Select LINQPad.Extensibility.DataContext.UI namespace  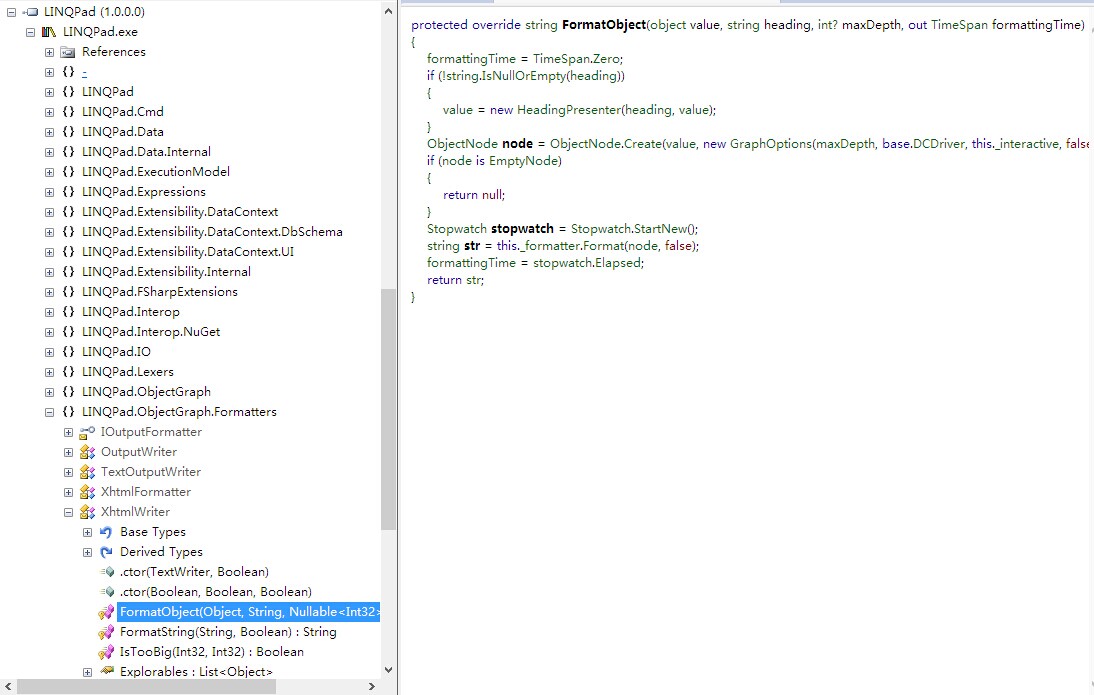point(188,252)
